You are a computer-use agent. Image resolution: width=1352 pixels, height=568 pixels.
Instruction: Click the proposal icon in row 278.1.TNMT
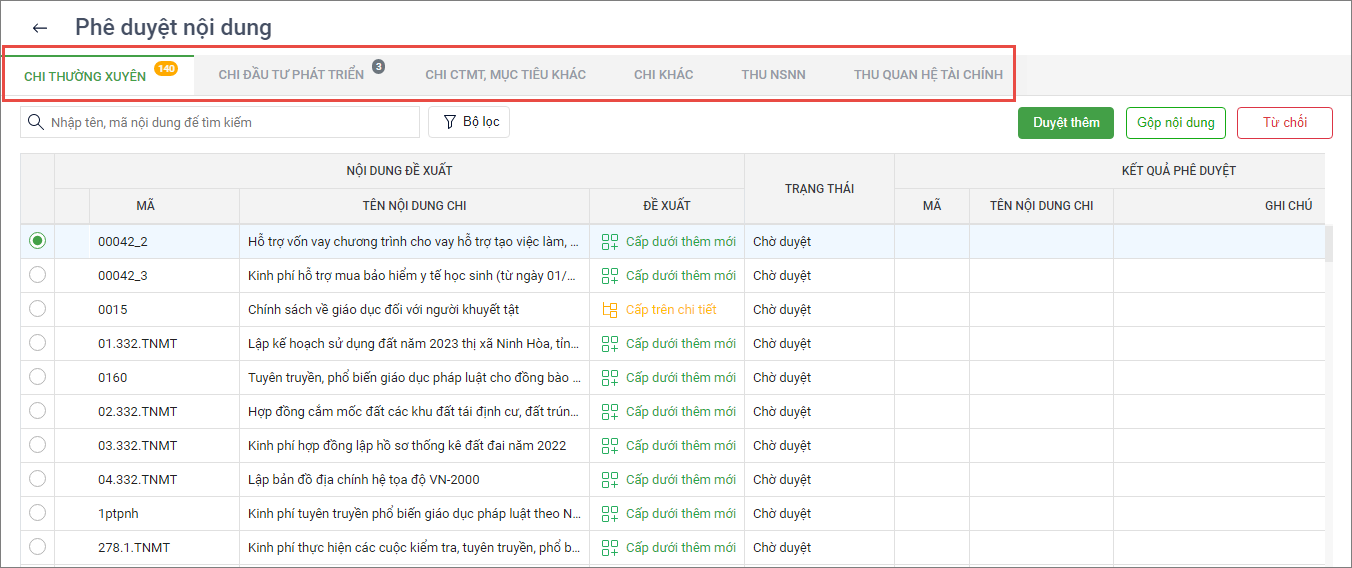(610, 548)
